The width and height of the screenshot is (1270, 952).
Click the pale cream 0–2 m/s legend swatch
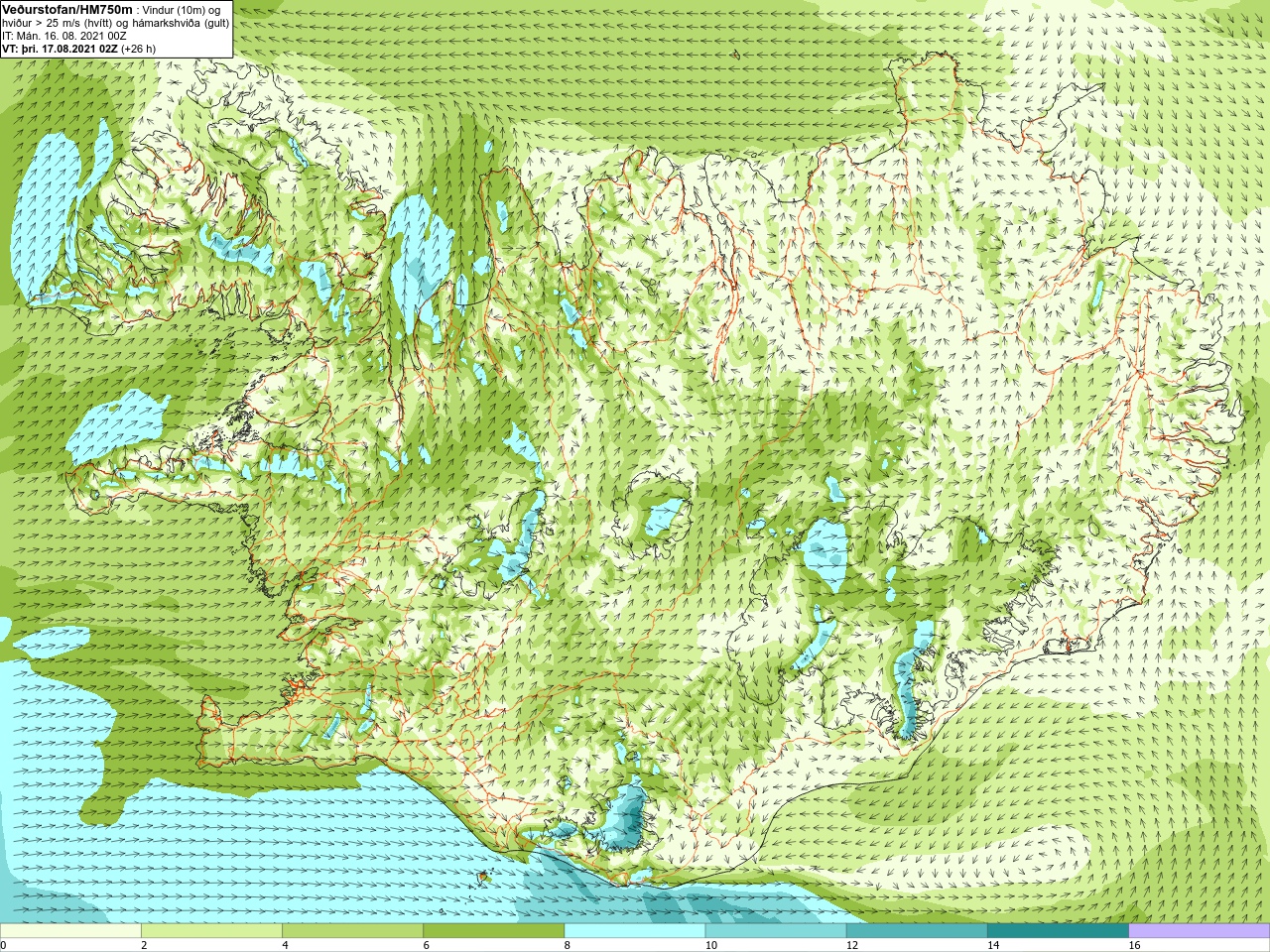tap(70, 931)
